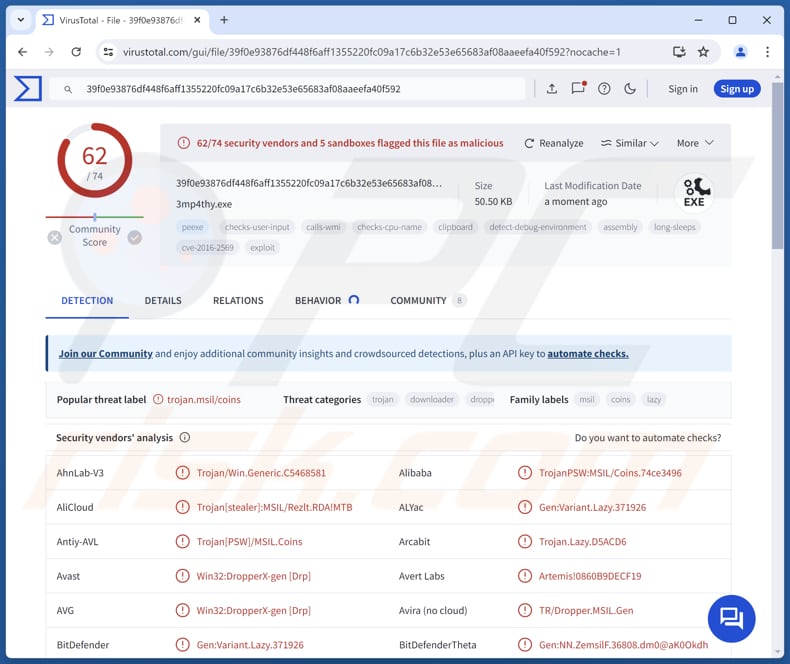Click the long-sleeps tag
The image size is (790, 664).
click(x=674, y=227)
